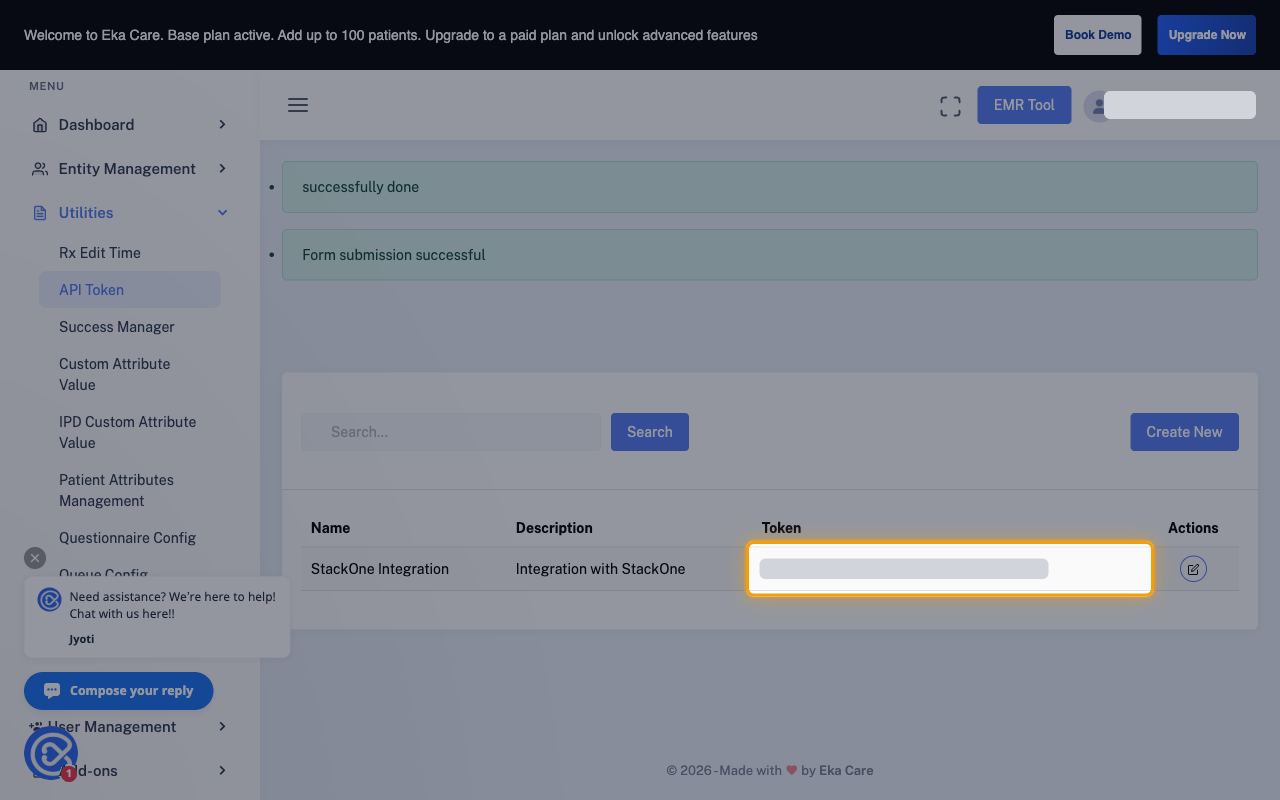
Task: Expand the Add-ons chevron
Action: [x=222, y=771]
